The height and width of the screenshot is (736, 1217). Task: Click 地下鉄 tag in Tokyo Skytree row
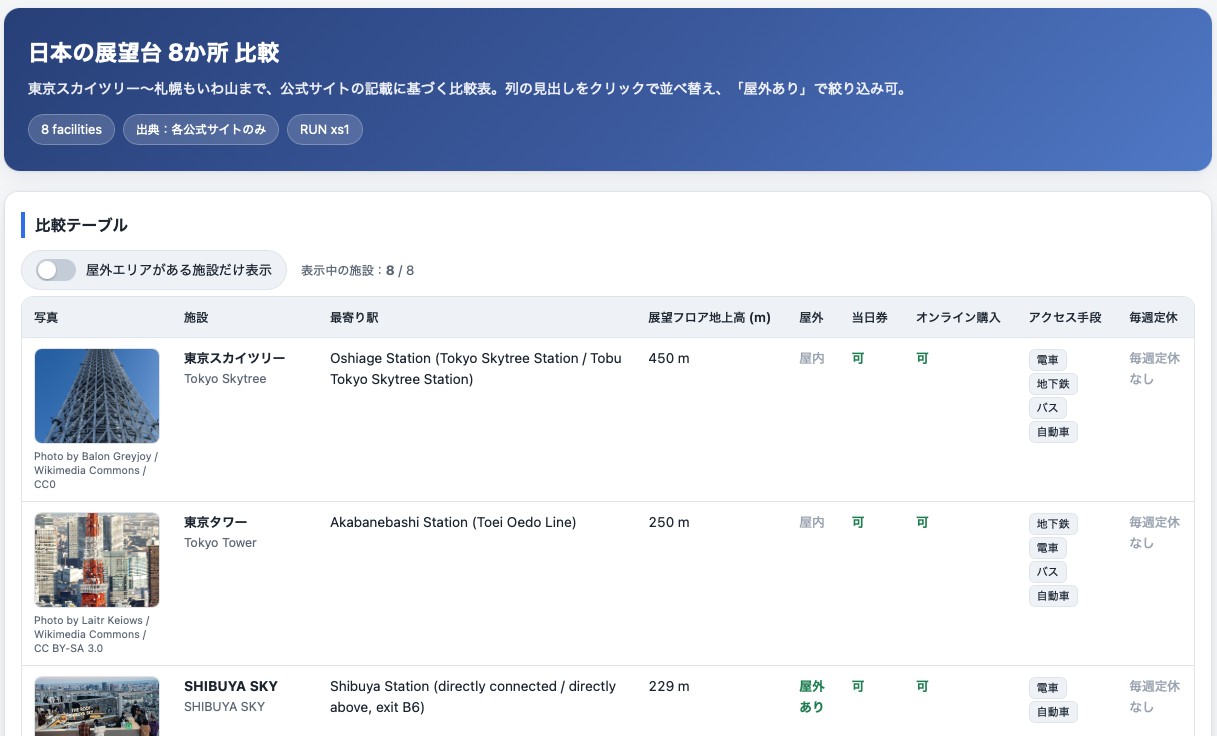click(x=1053, y=384)
